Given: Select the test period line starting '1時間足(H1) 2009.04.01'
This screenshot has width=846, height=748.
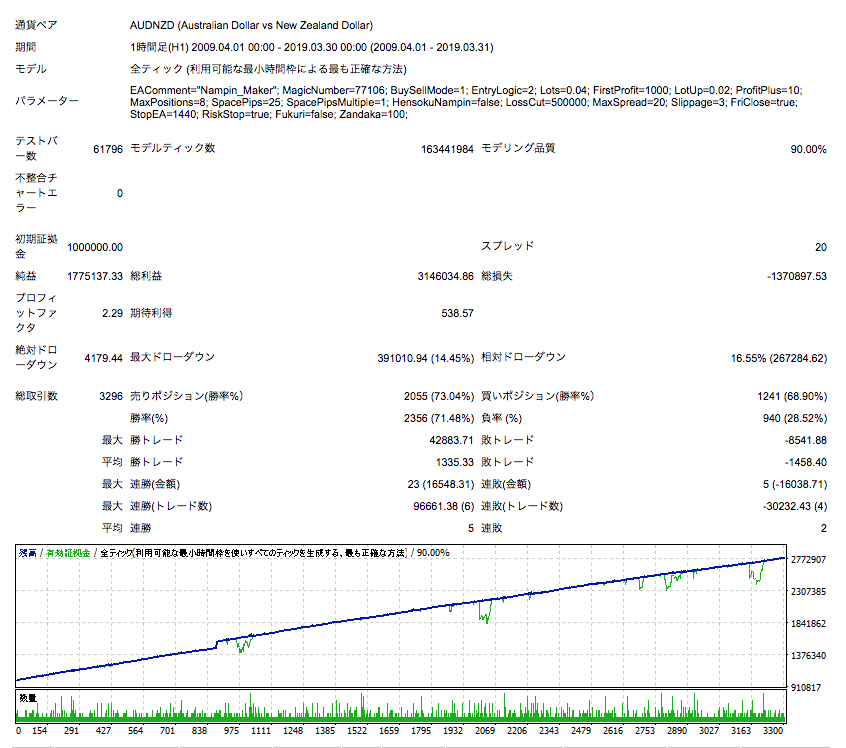Looking at the screenshot, I should coord(311,47).
